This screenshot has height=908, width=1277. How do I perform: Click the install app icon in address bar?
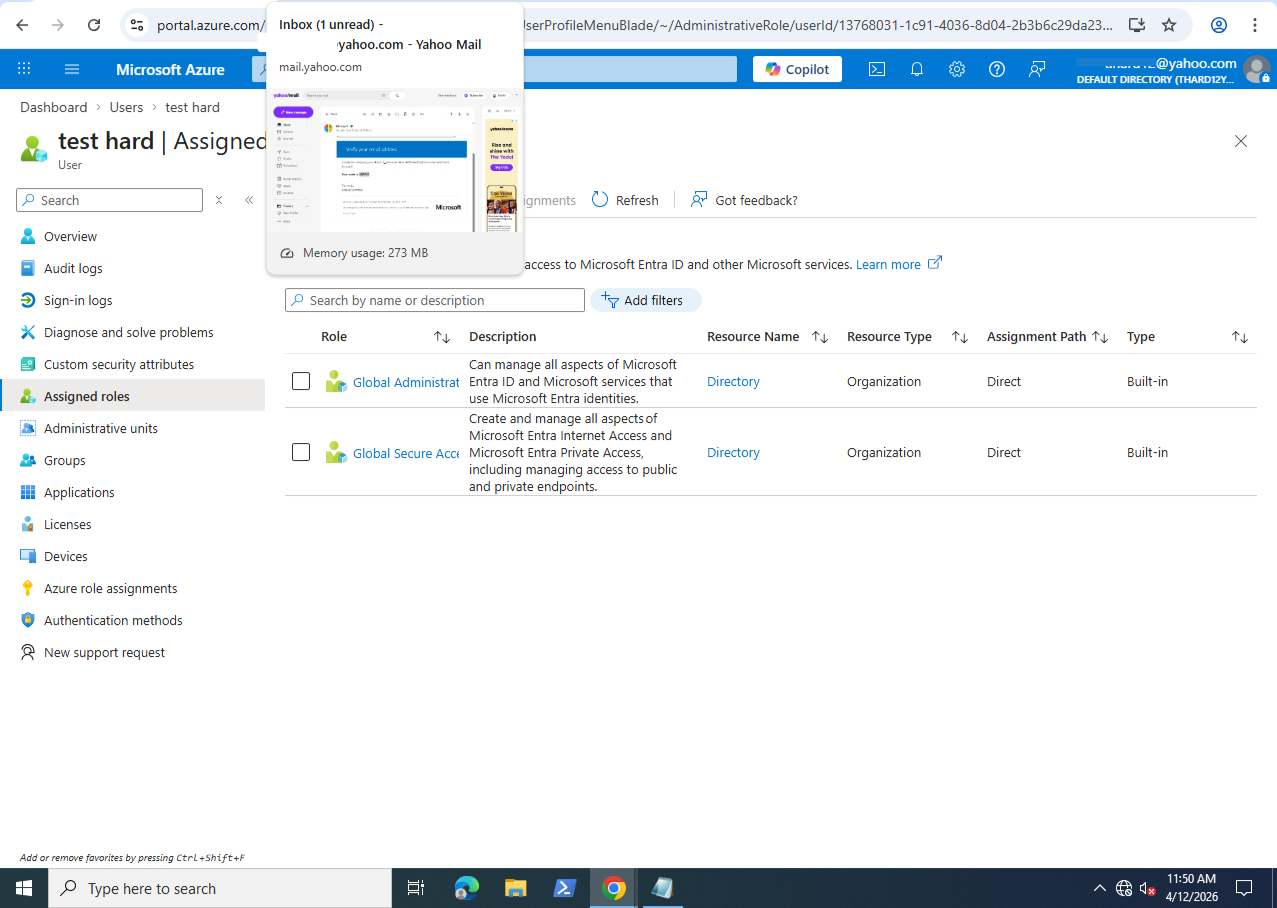click(x=1136, y=25)
